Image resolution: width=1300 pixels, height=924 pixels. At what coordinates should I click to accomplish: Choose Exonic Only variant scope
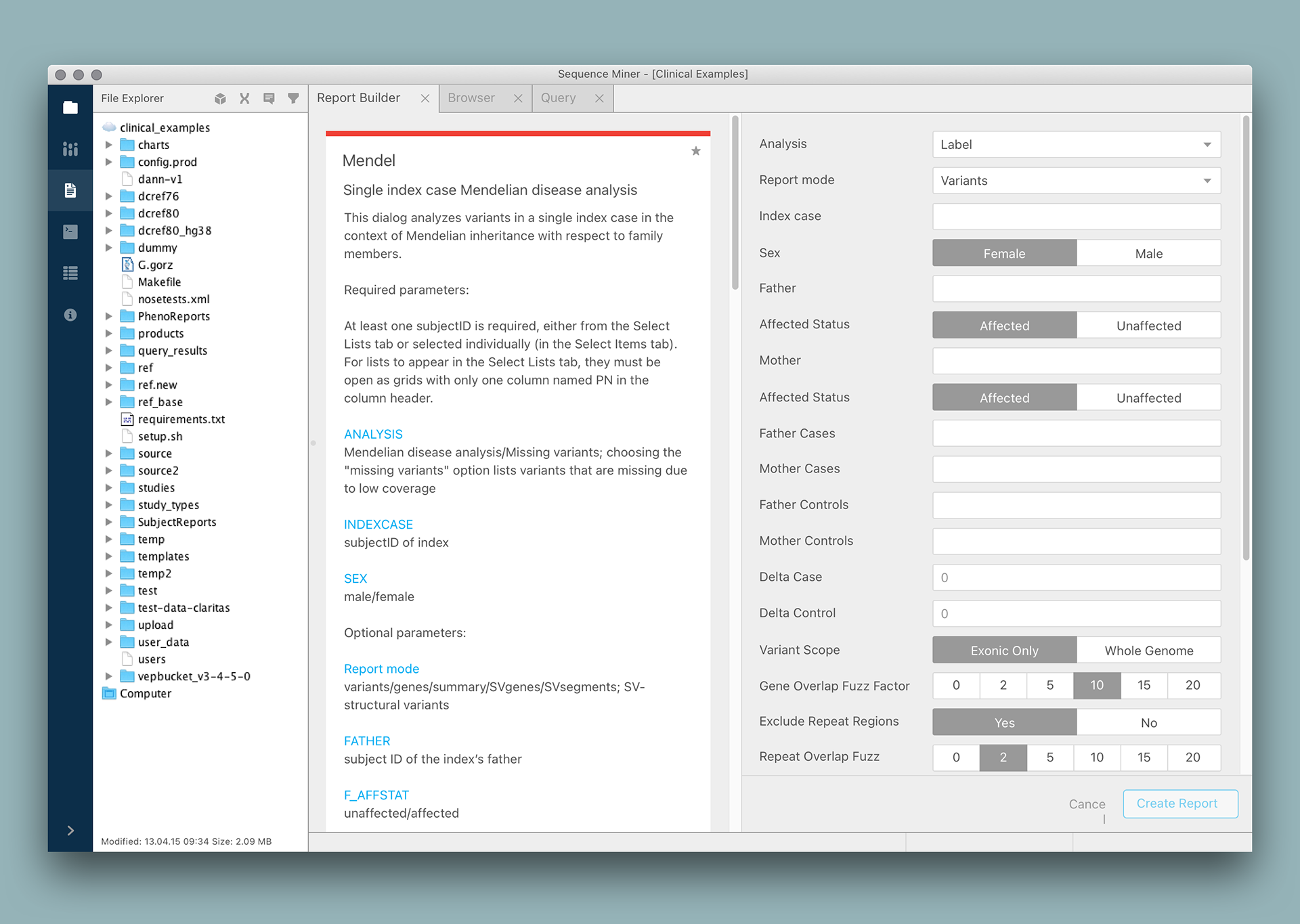click(1004, 651)
